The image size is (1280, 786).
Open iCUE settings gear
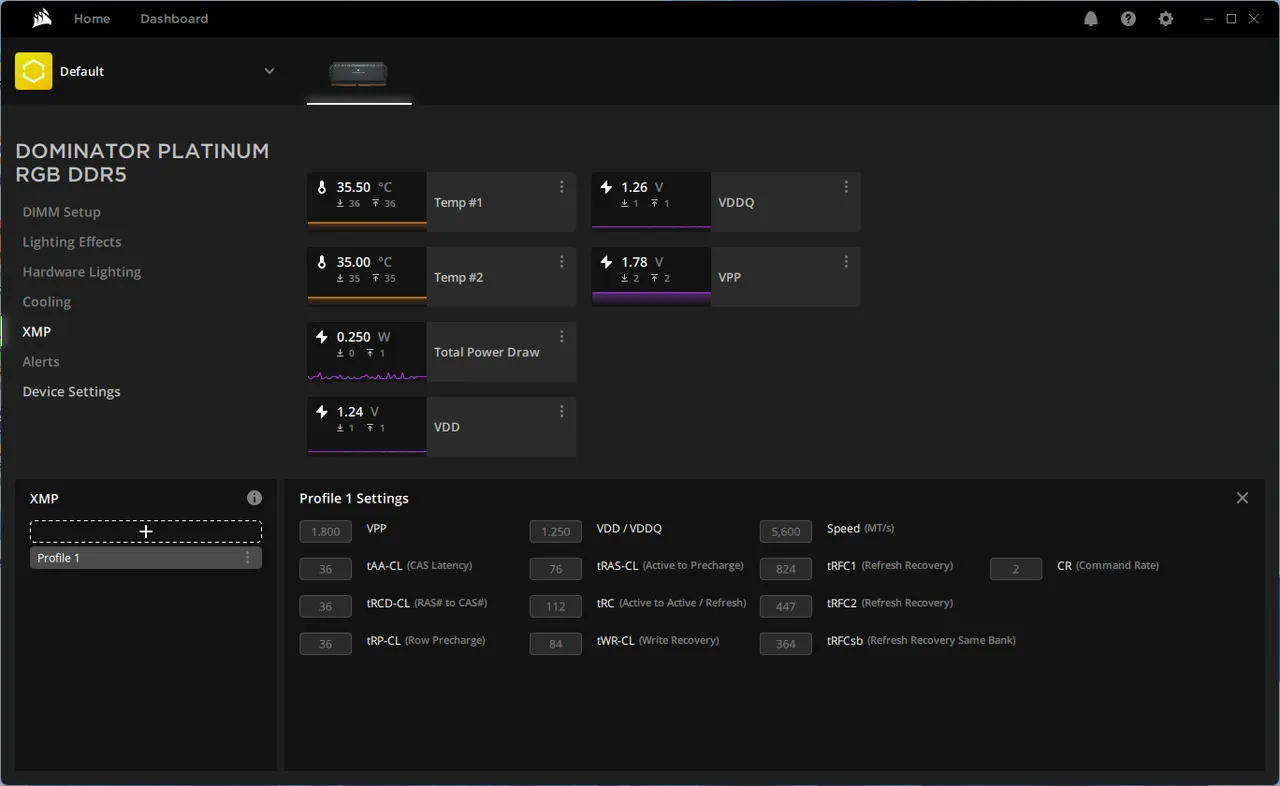[x=1165, y=19]
